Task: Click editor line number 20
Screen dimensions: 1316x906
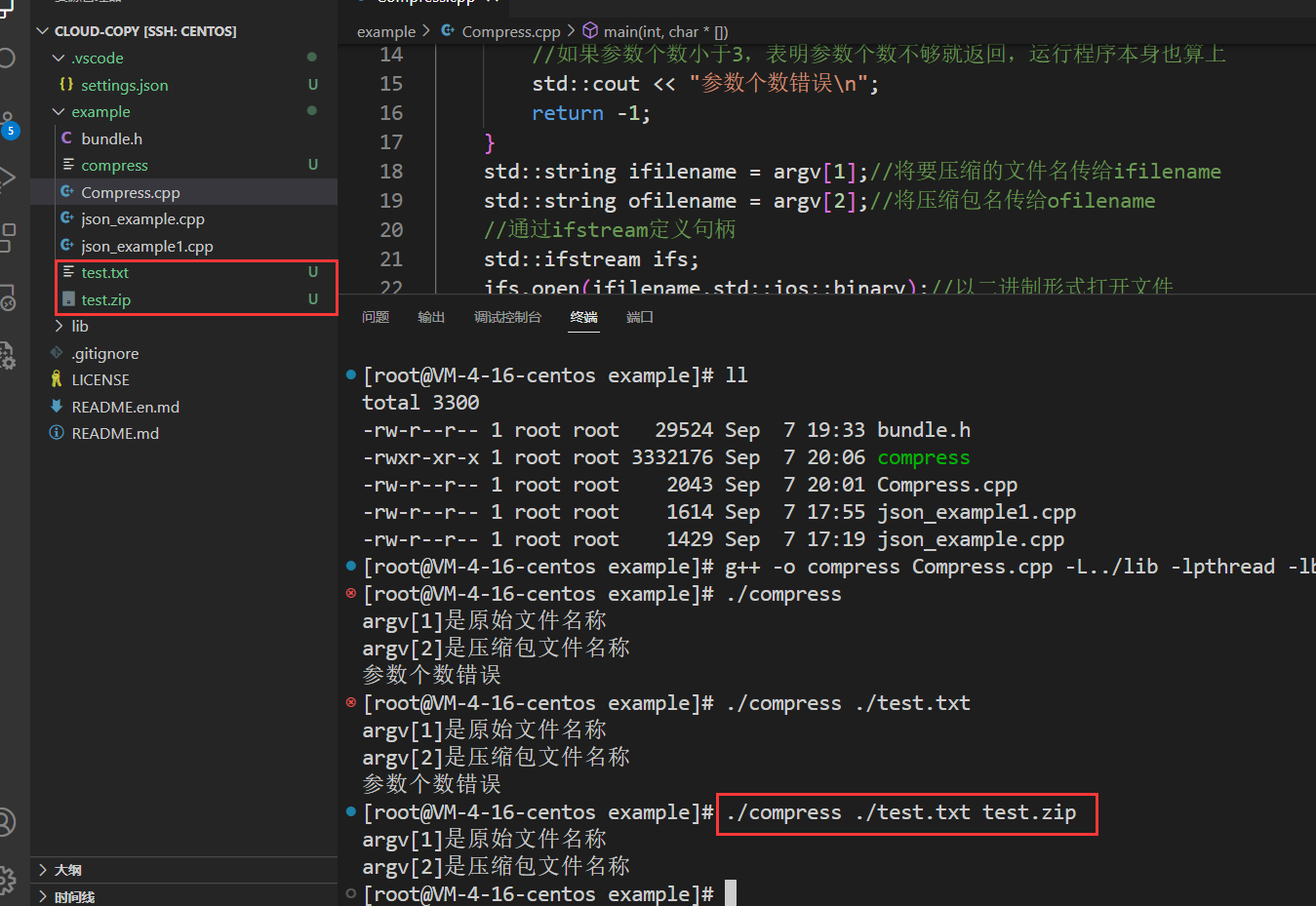Action: pos(391,230)
